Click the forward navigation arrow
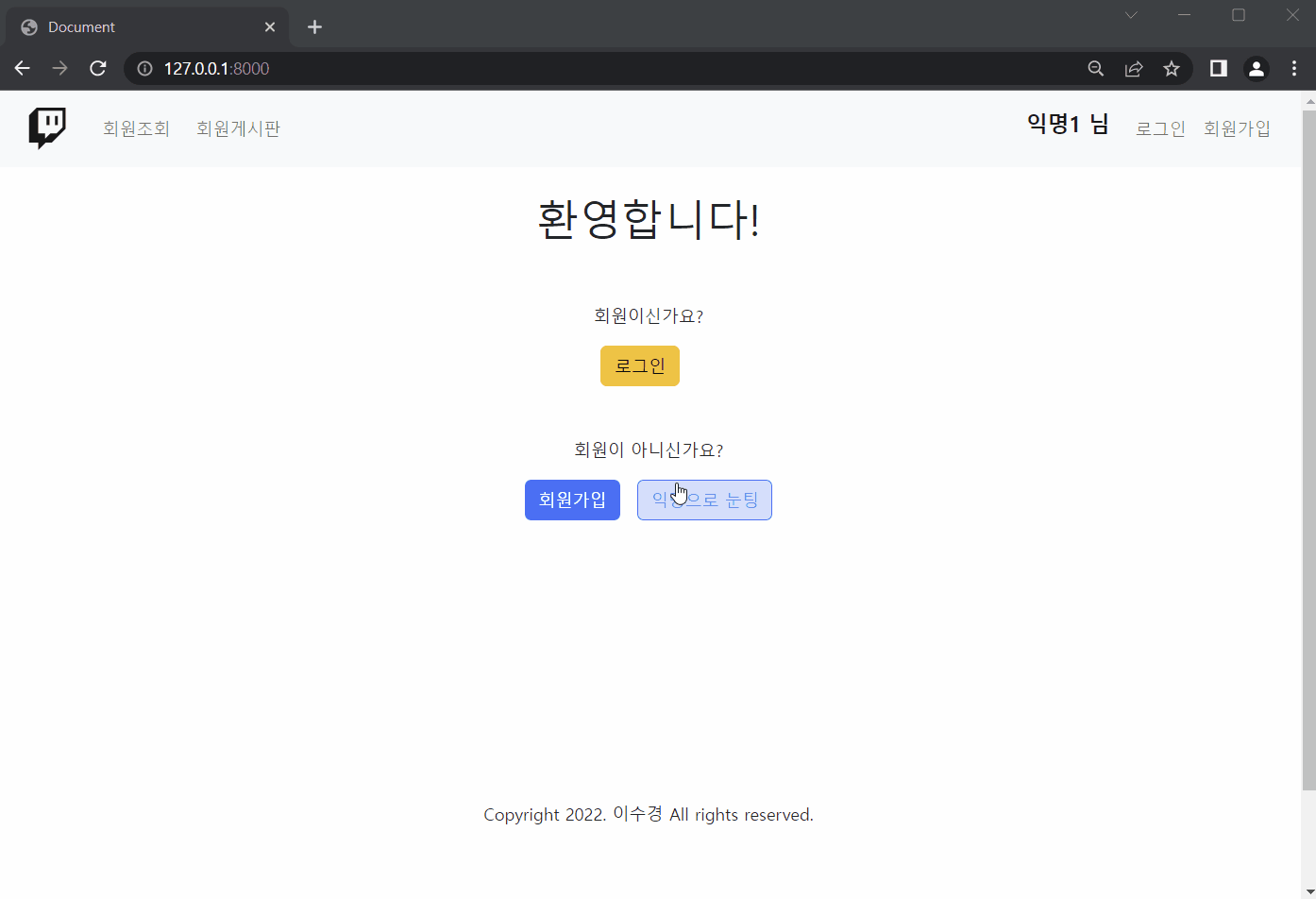This screenshot has height=899, width=1316. pos(59,68)
